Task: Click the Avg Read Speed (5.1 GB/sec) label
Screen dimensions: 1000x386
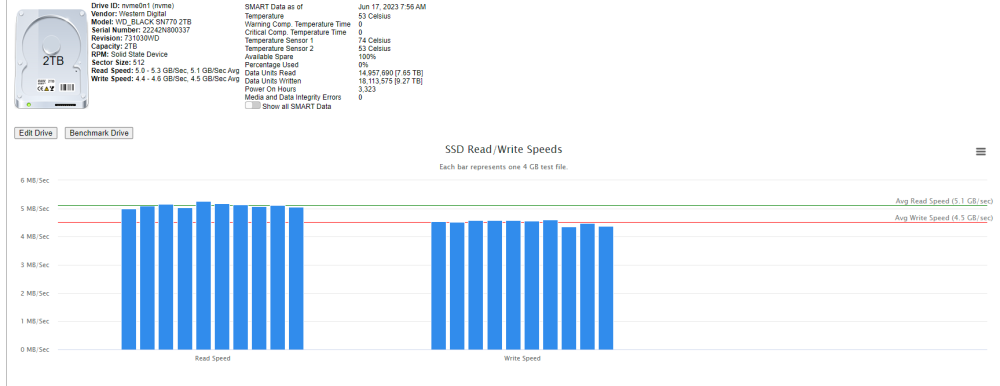Action: pyautogui.click(x=944, y=200)
